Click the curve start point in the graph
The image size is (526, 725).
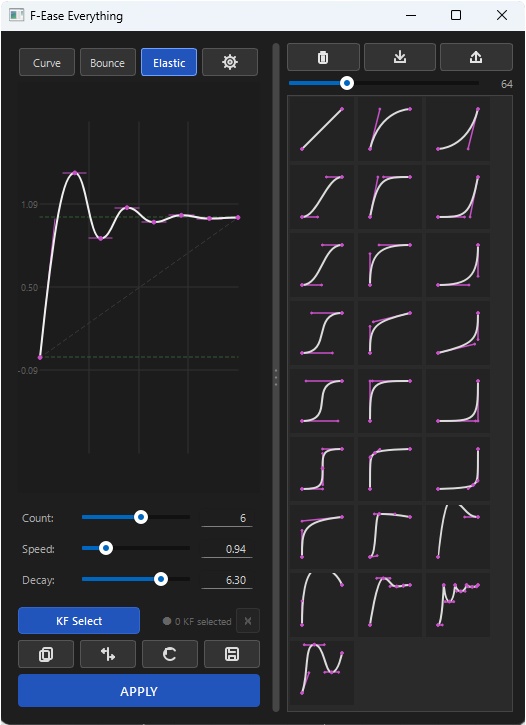(x=40, y=357)
